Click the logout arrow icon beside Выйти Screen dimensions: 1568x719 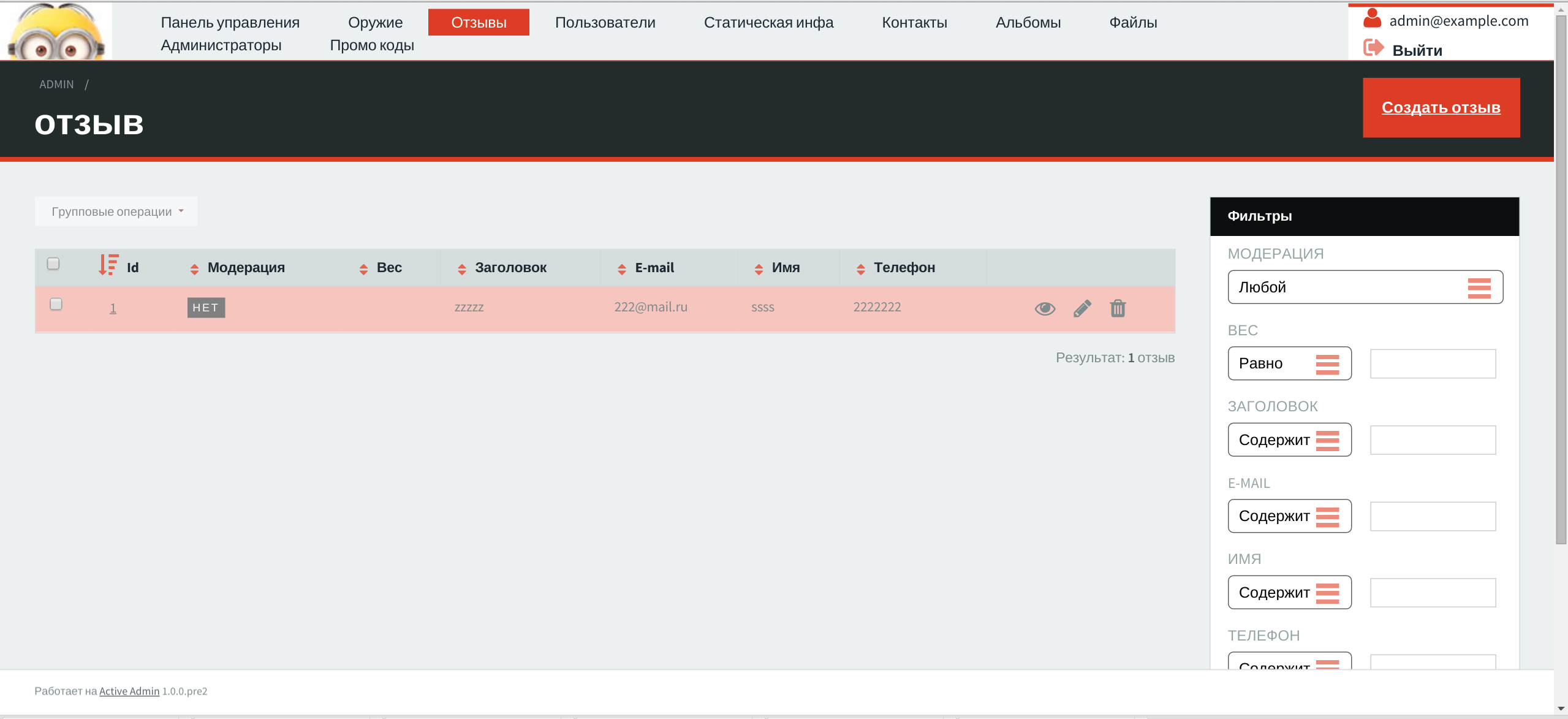[x=1373, y=48]
